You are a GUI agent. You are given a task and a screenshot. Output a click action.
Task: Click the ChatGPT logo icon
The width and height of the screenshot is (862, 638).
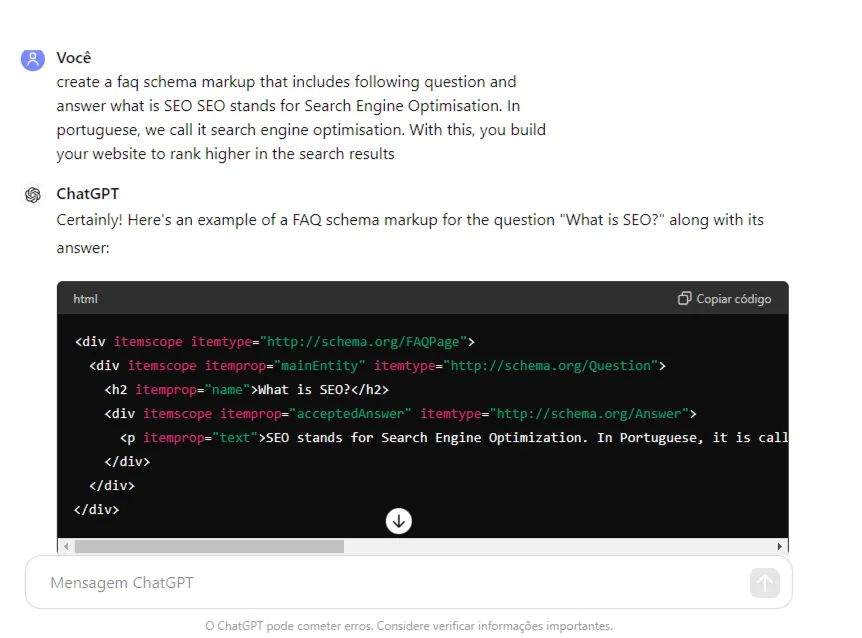click(x=33, y=195)
